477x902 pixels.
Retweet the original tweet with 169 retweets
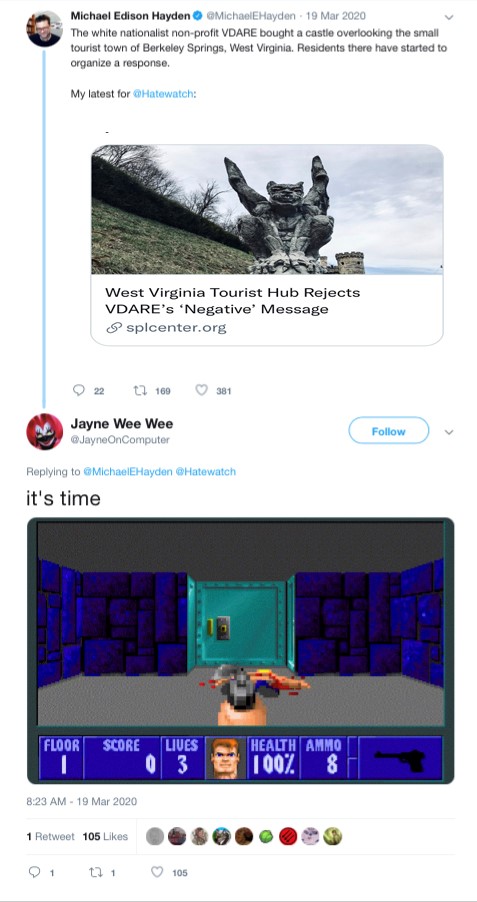[x=139, y=390]
